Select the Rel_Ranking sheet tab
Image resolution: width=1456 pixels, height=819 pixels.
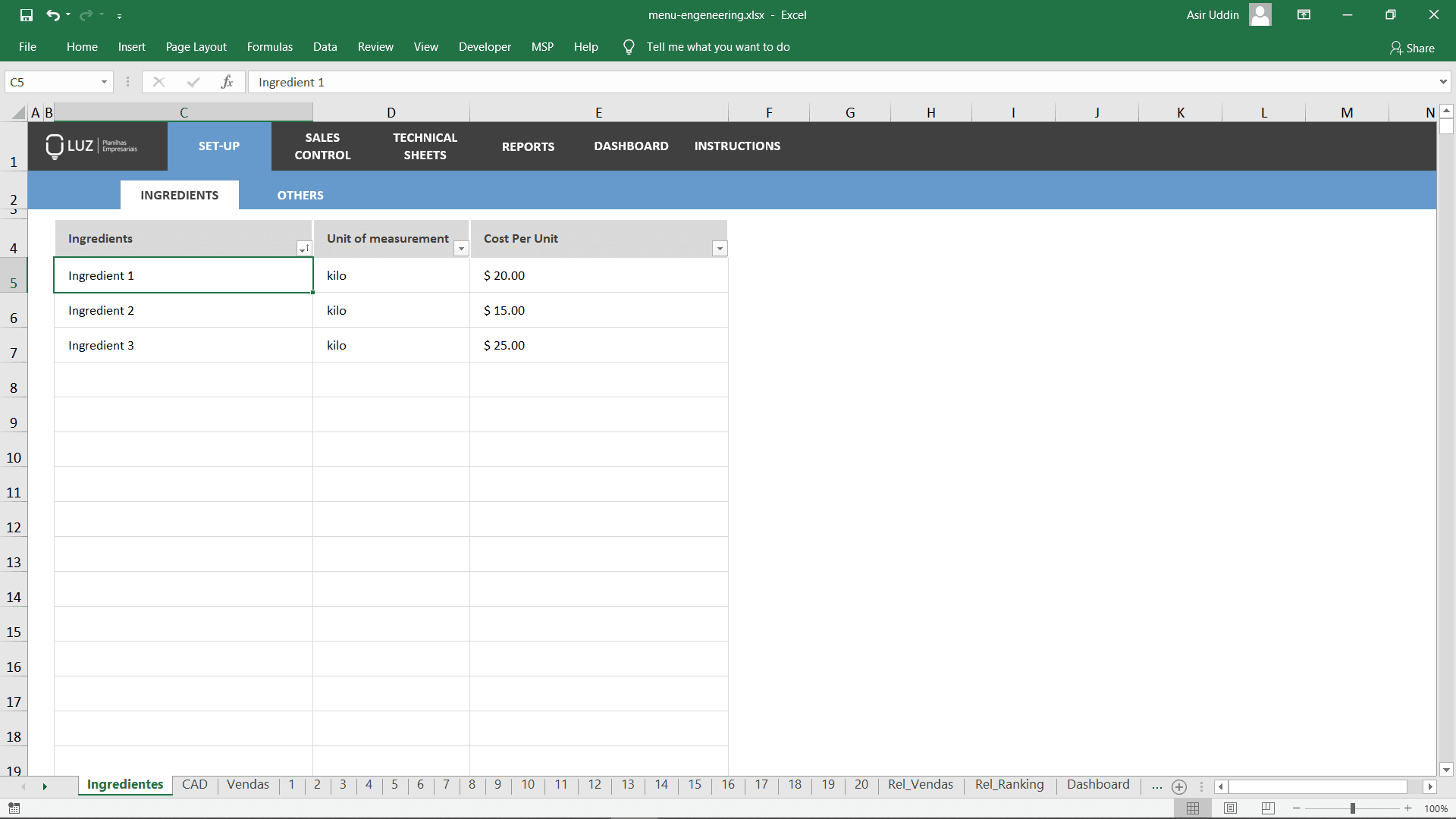click(1009, 785)
